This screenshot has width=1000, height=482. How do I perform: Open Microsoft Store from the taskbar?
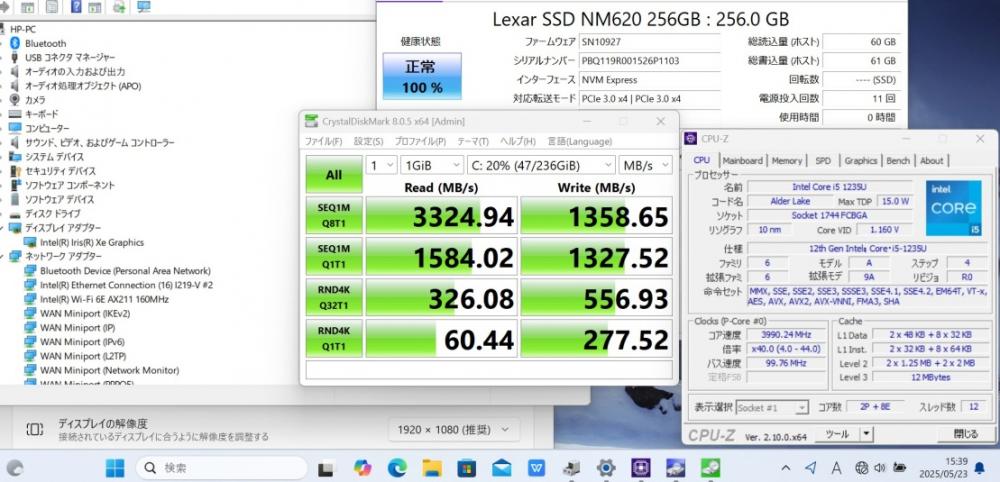466,467
